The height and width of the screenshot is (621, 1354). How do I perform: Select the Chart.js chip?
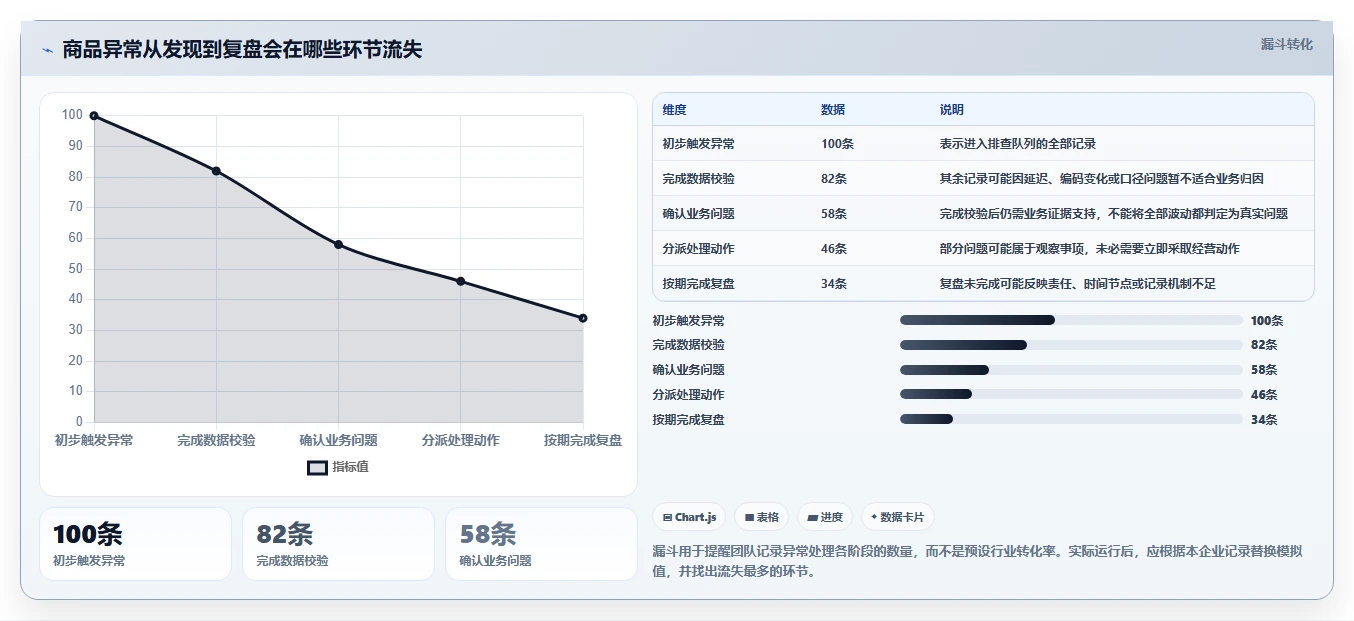pos(689,517)
